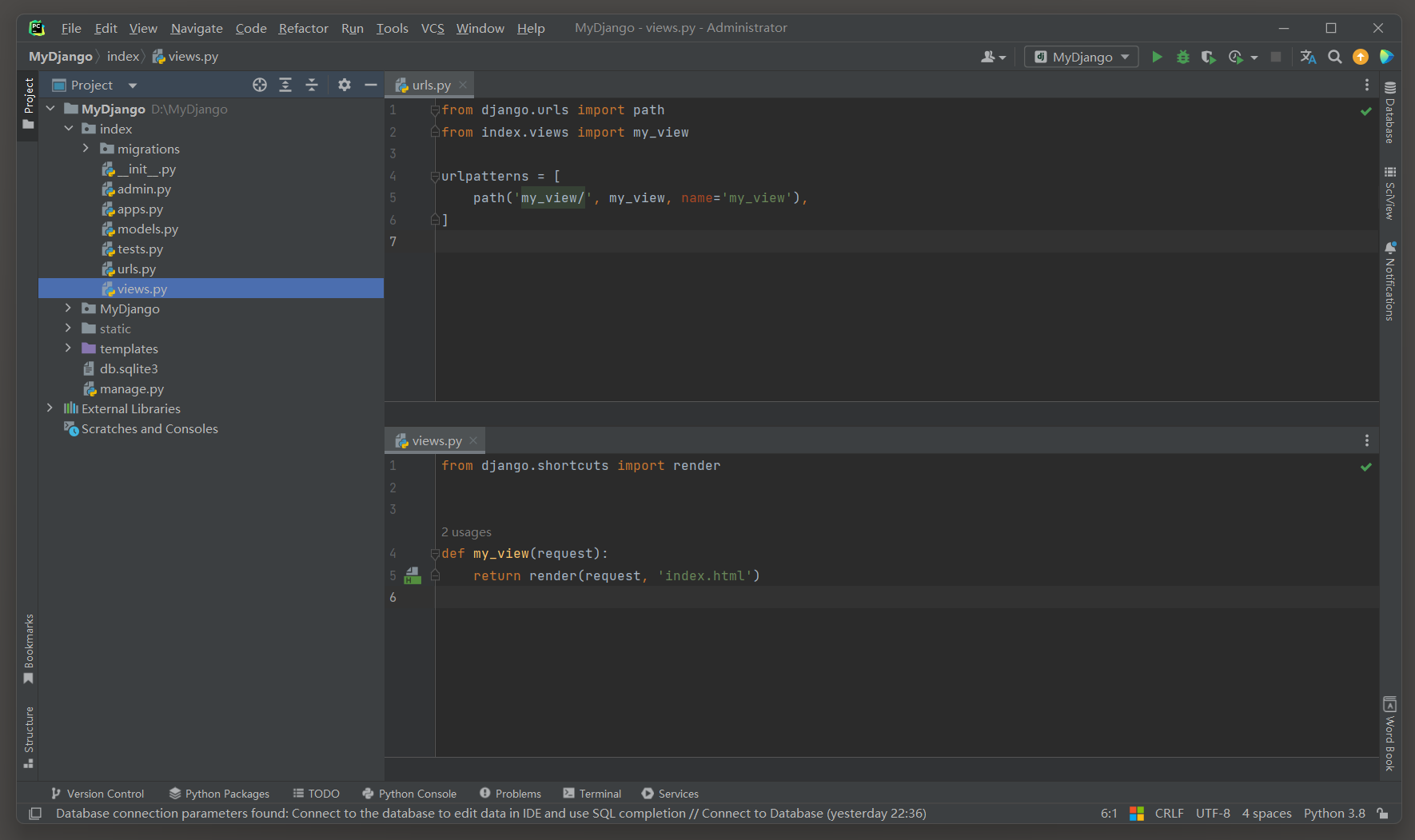
Task: Click the stop process icon
Action: click(x=1276, y=57)
